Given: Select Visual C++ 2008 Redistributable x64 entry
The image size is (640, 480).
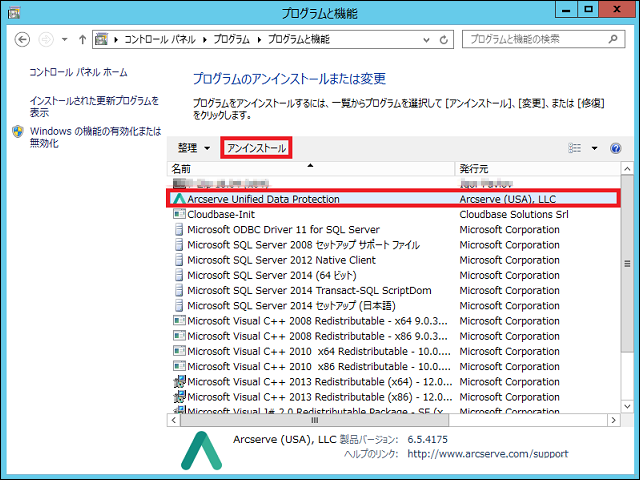Looking at the screenshot, I should pyautogui.click(x=317, y=321).
